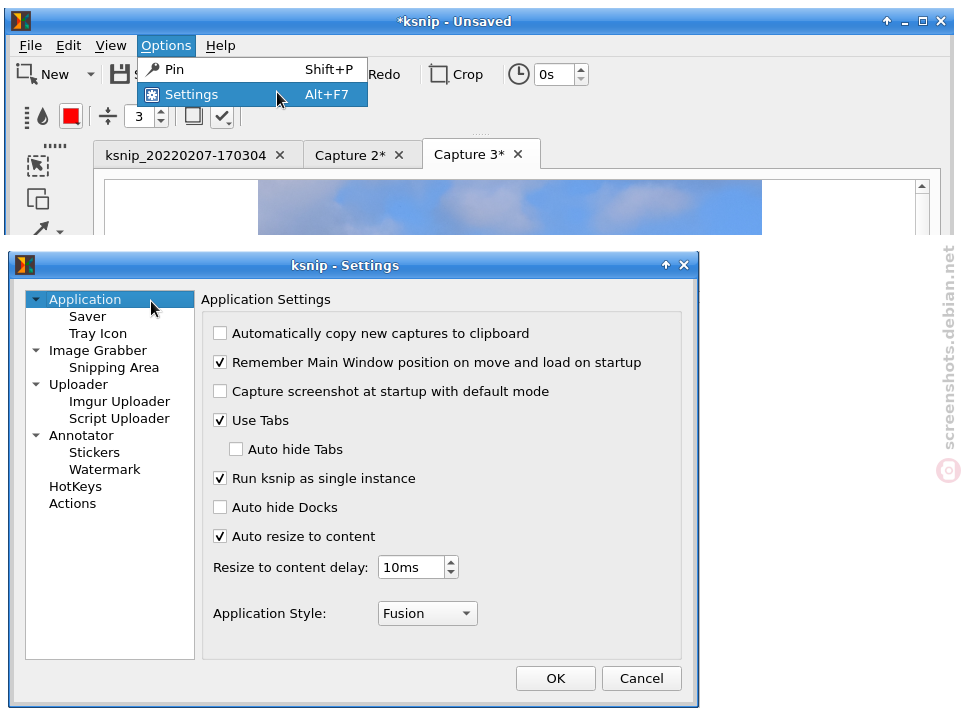Click the Resize to content delay field
961x716 pixels.
click(411, 568)
